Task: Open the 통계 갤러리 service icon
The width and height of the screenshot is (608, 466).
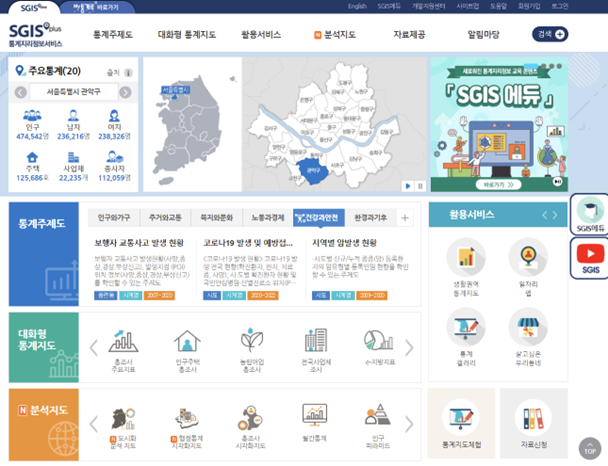Action: click(x=466, y=328)
